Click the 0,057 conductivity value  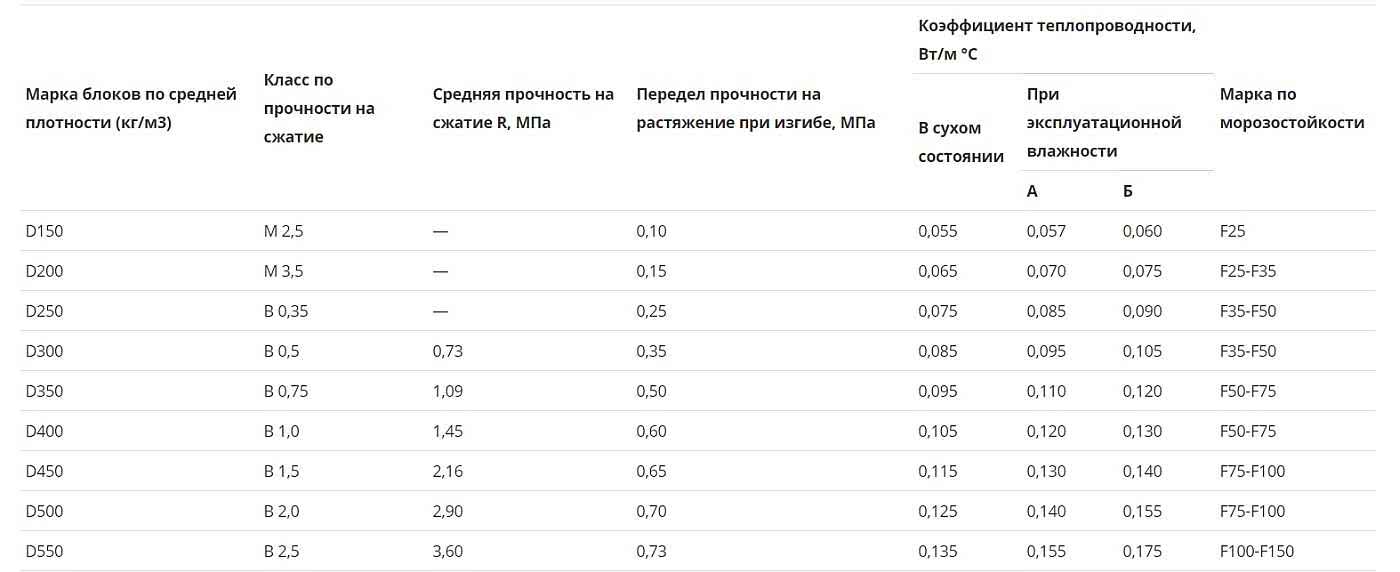point(1046,231)
